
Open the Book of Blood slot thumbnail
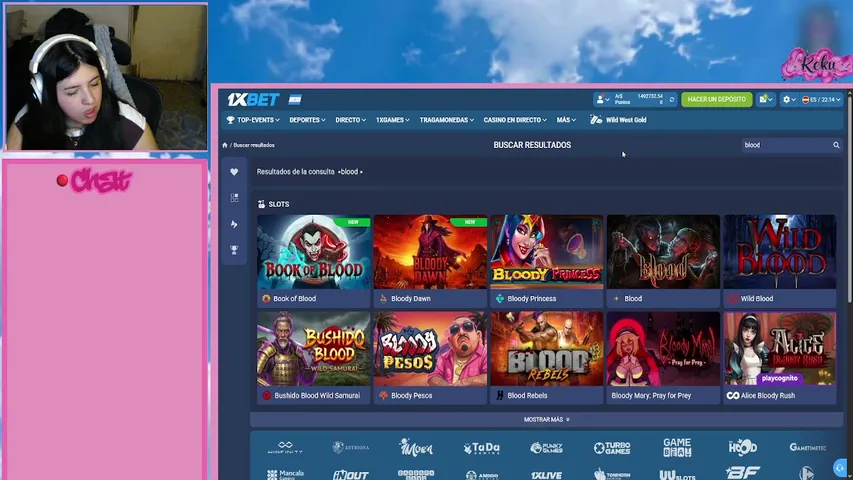(314, 252)
